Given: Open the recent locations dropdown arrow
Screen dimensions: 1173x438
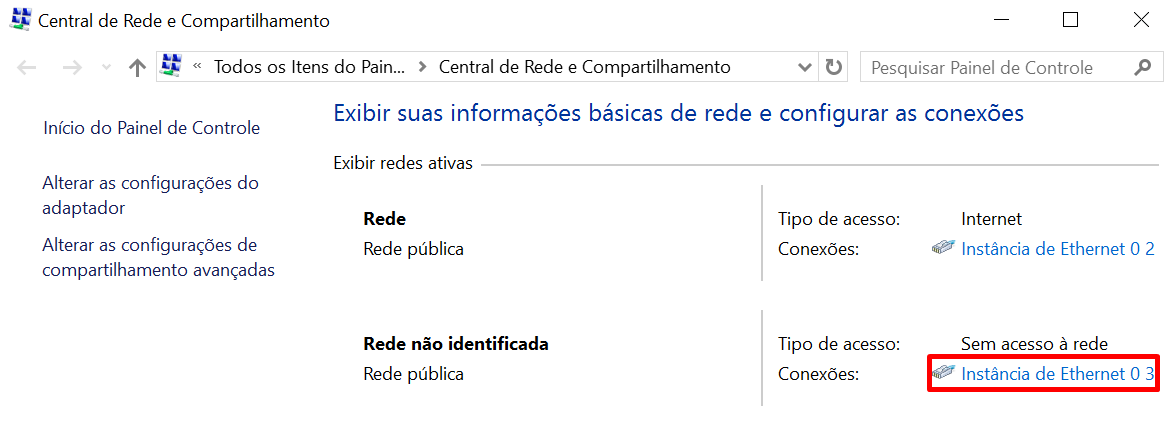Looking at the screenshot, I should [x=107, y=68].
